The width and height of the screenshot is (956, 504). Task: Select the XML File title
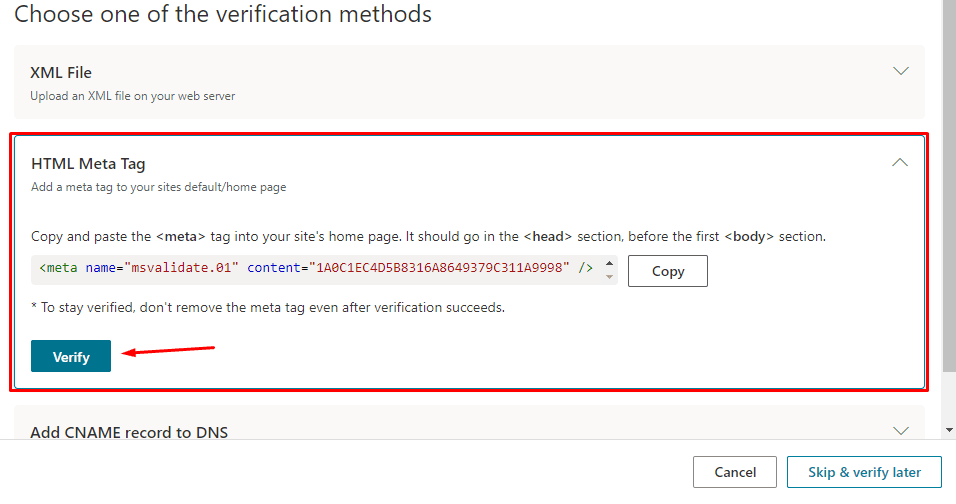pyautogui.click(x=61, y=72)
